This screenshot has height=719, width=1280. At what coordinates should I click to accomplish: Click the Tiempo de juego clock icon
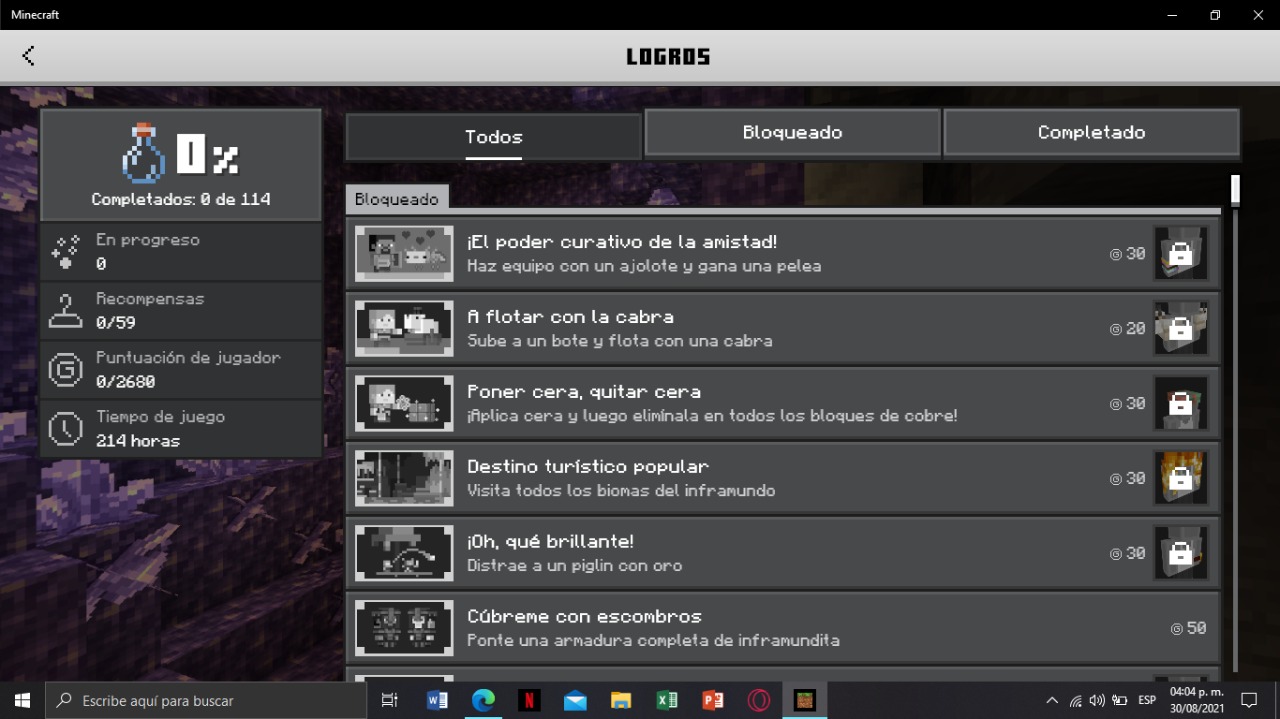point(65,429)
